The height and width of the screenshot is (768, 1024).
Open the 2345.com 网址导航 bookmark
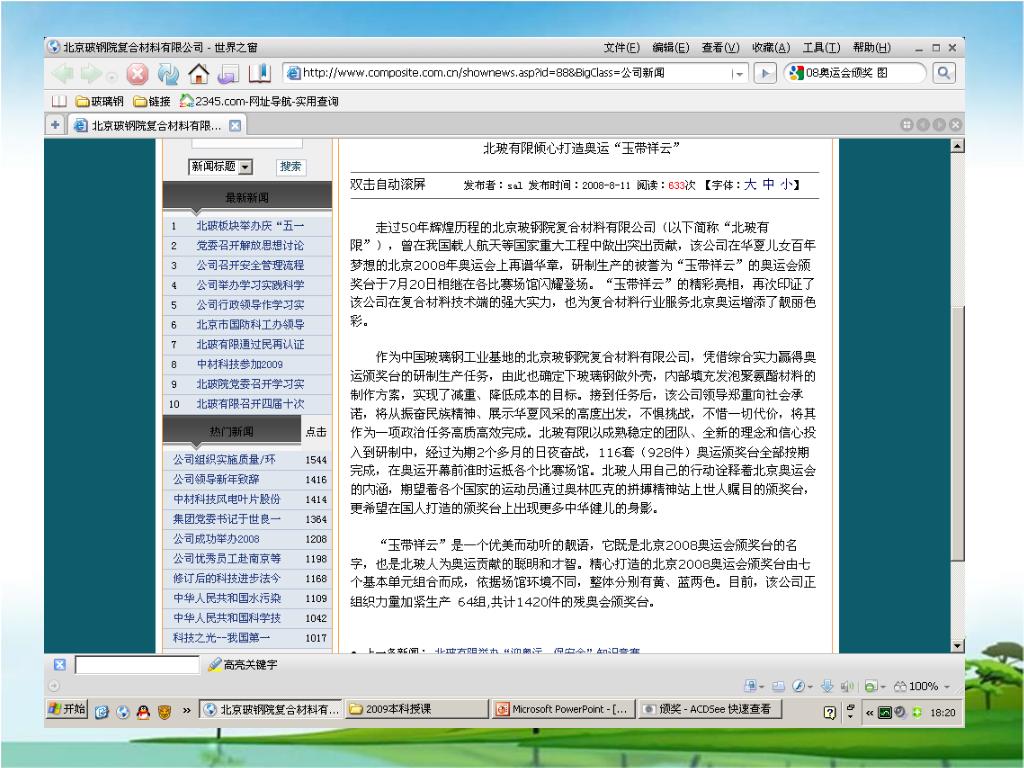pyautogui.click(x=259, y=101)
